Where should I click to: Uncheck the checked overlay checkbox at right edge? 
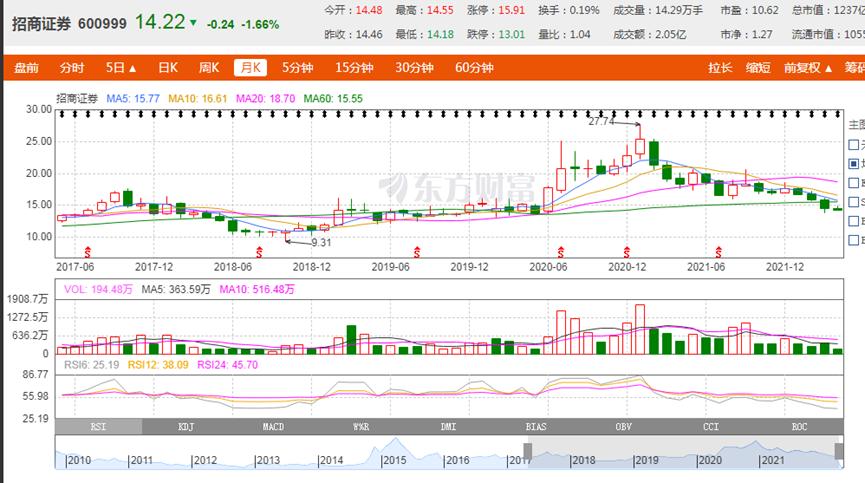click(x=853, y=164)
